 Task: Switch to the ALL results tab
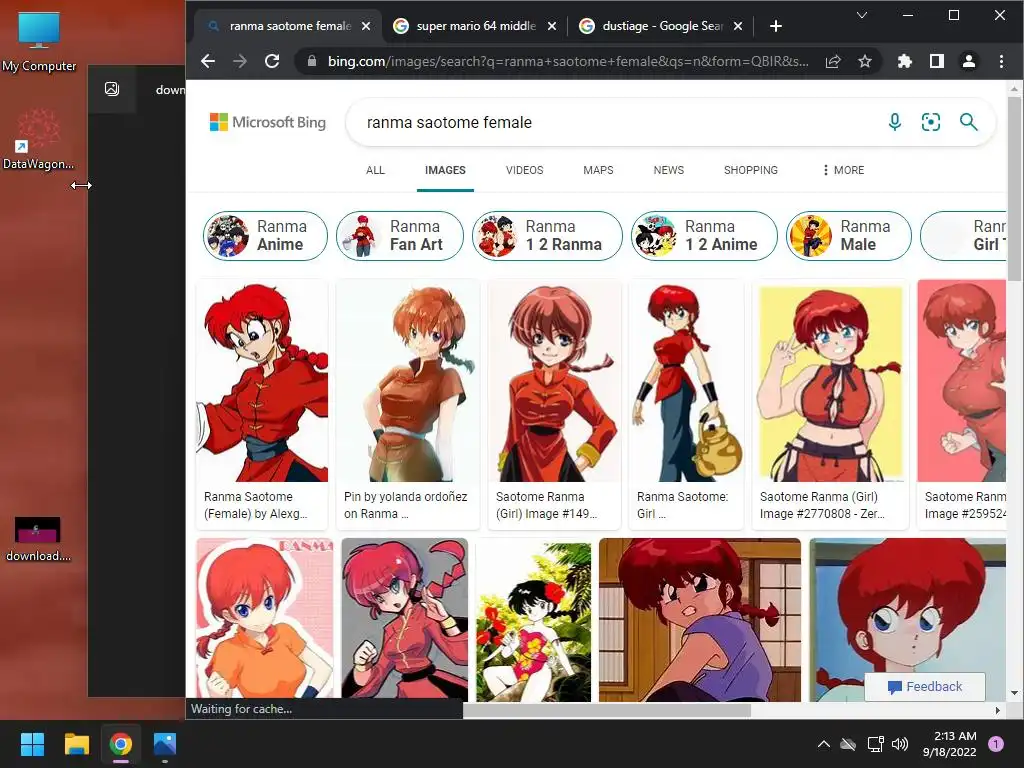tap(376, 170)
